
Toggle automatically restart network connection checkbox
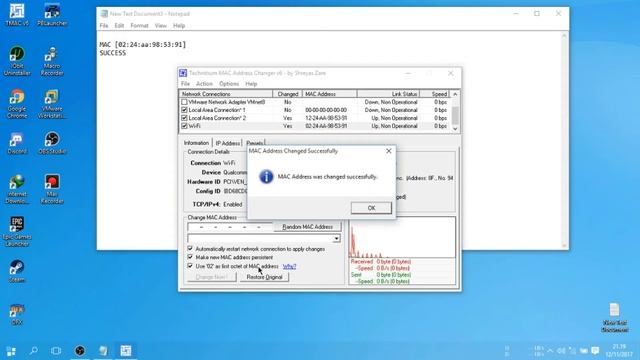tap(190, 249)
